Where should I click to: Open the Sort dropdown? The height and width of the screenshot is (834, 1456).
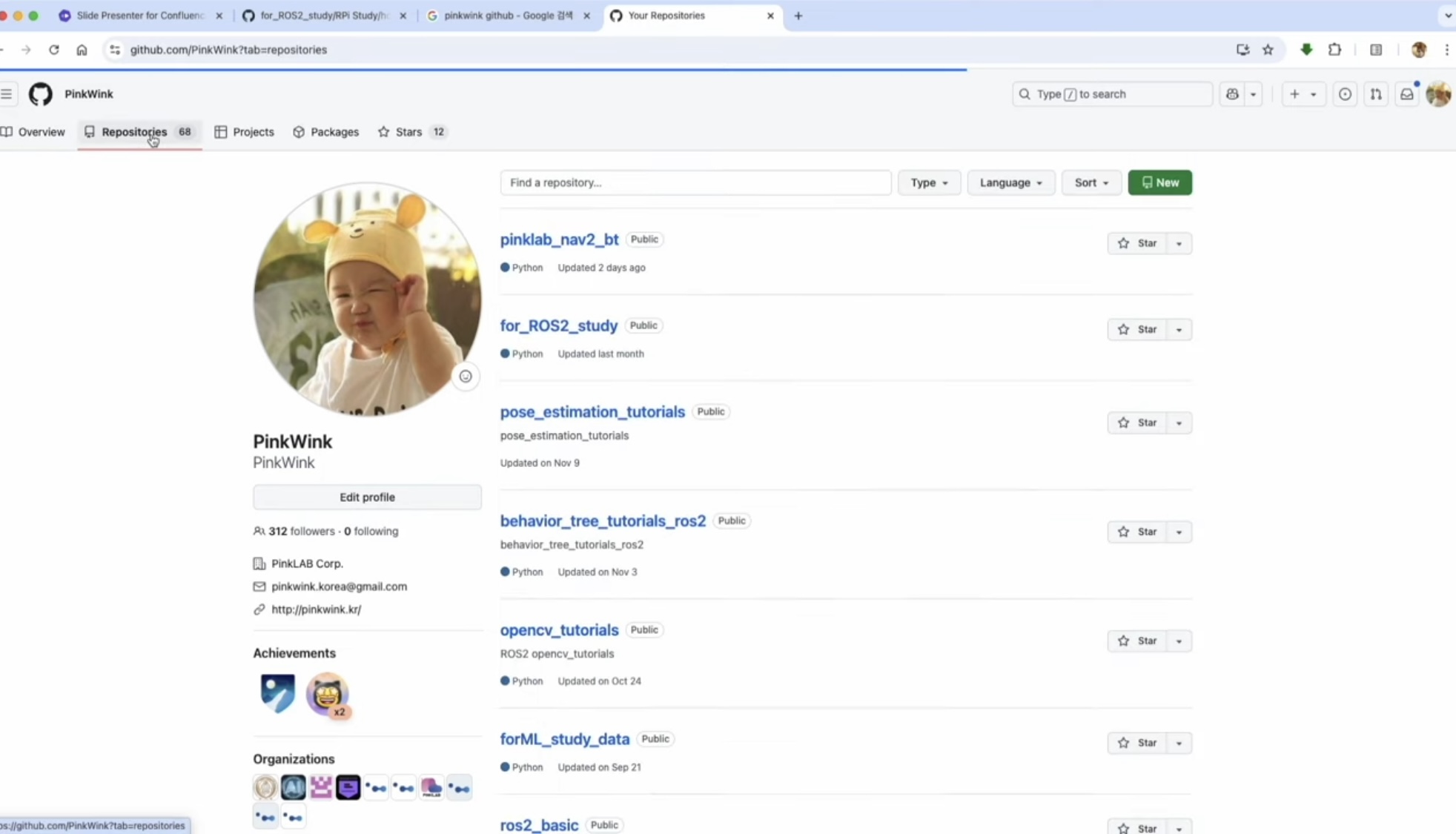(1091, 182)
